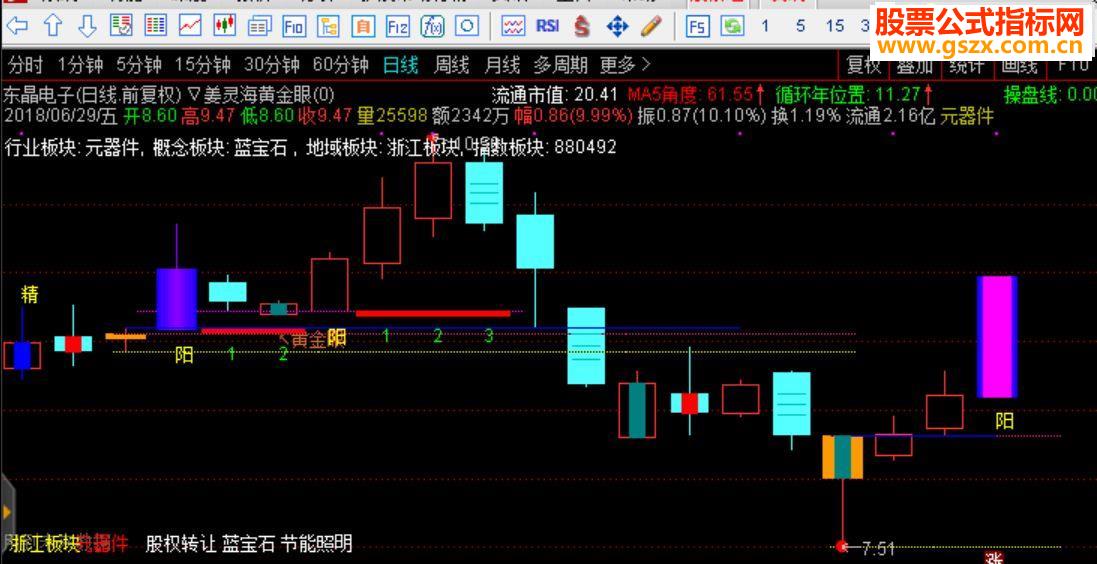The width and height of the screenshot is (1097, 564).
Task: Click the stacked windows toolbar icon
Action: point(260,27)
